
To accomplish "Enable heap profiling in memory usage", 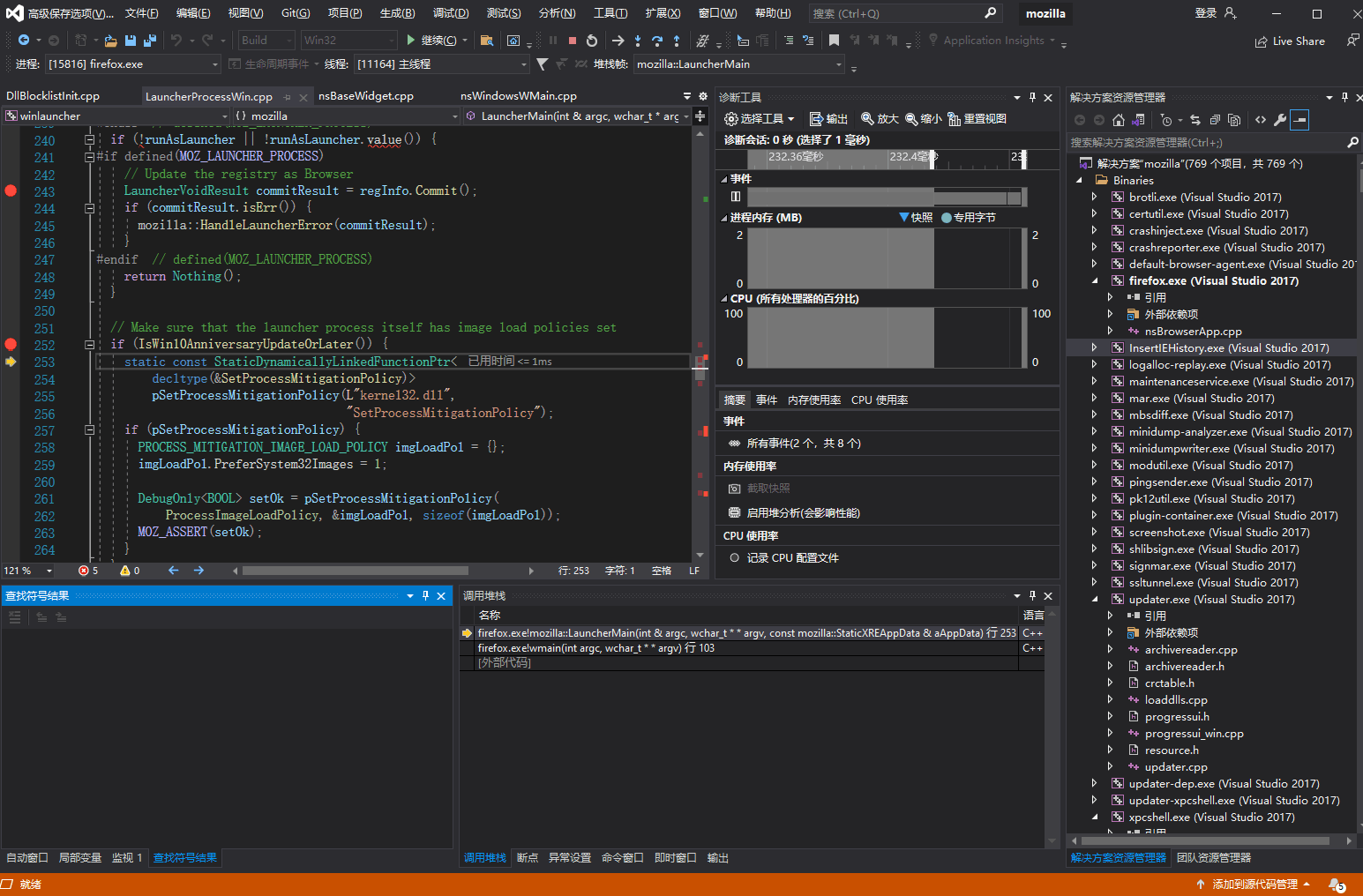I will tap(793, 513).
